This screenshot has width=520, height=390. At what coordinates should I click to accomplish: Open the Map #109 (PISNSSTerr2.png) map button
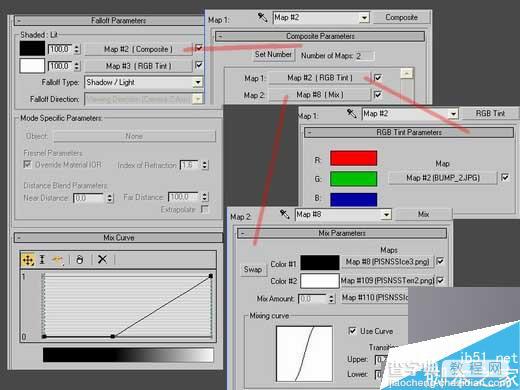(387, 281)
